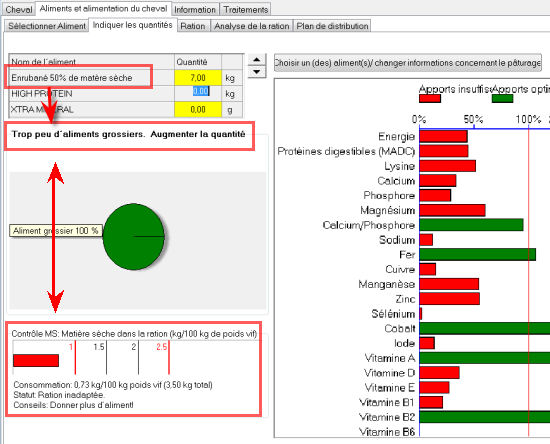550x444 pixels.
Task: Click the Energie bar in chart
Action: [x=443, y=136]
